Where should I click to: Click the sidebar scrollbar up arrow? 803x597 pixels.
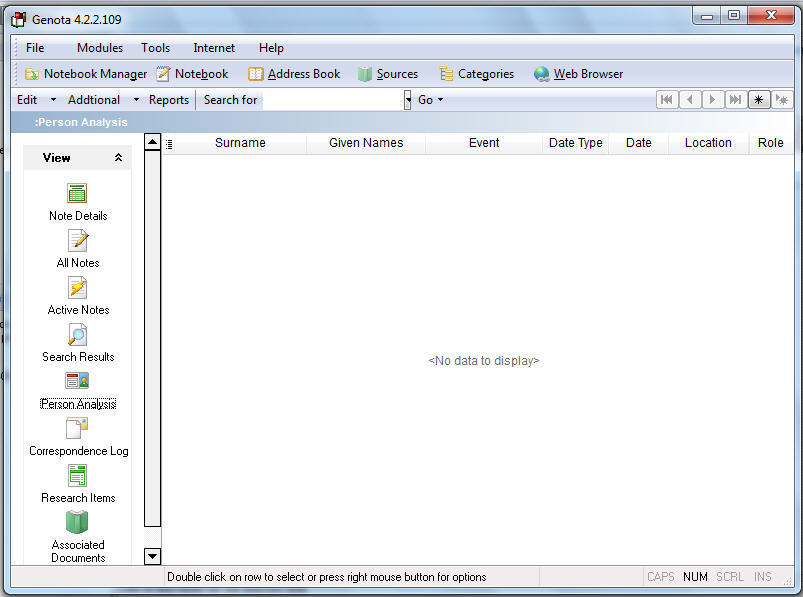[x=153, y=142]
